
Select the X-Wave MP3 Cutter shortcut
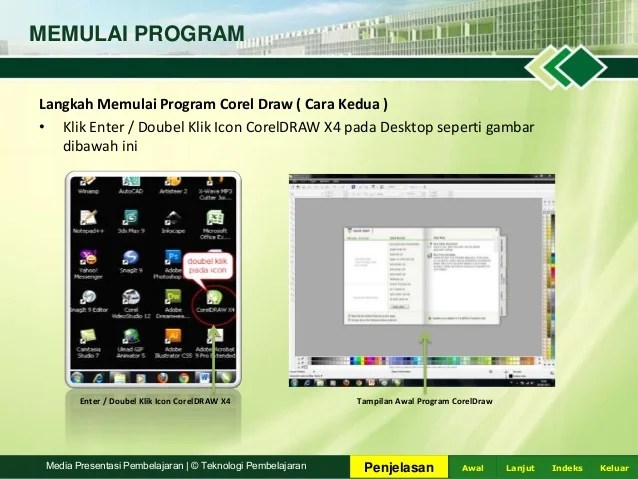(x=215, y=189)
